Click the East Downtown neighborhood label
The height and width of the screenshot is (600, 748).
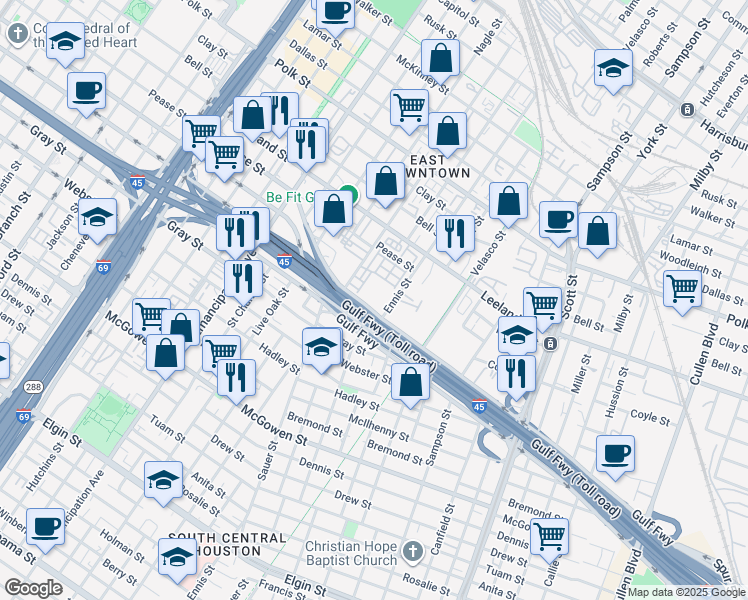coord(441,166)
